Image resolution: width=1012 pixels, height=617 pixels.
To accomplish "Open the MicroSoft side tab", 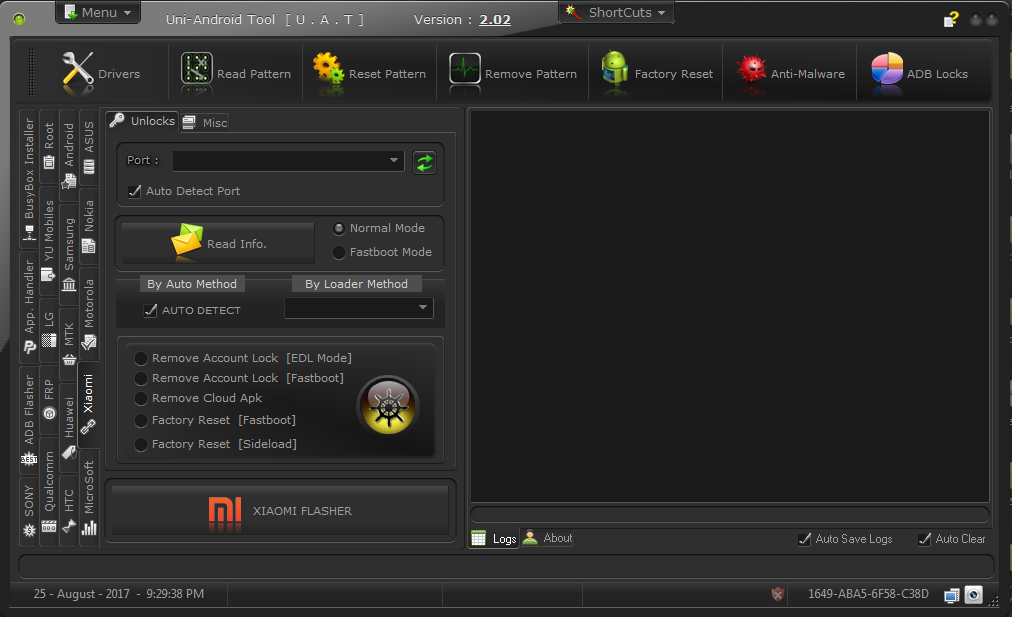I will pyautogui.click(x=89, y=498).
